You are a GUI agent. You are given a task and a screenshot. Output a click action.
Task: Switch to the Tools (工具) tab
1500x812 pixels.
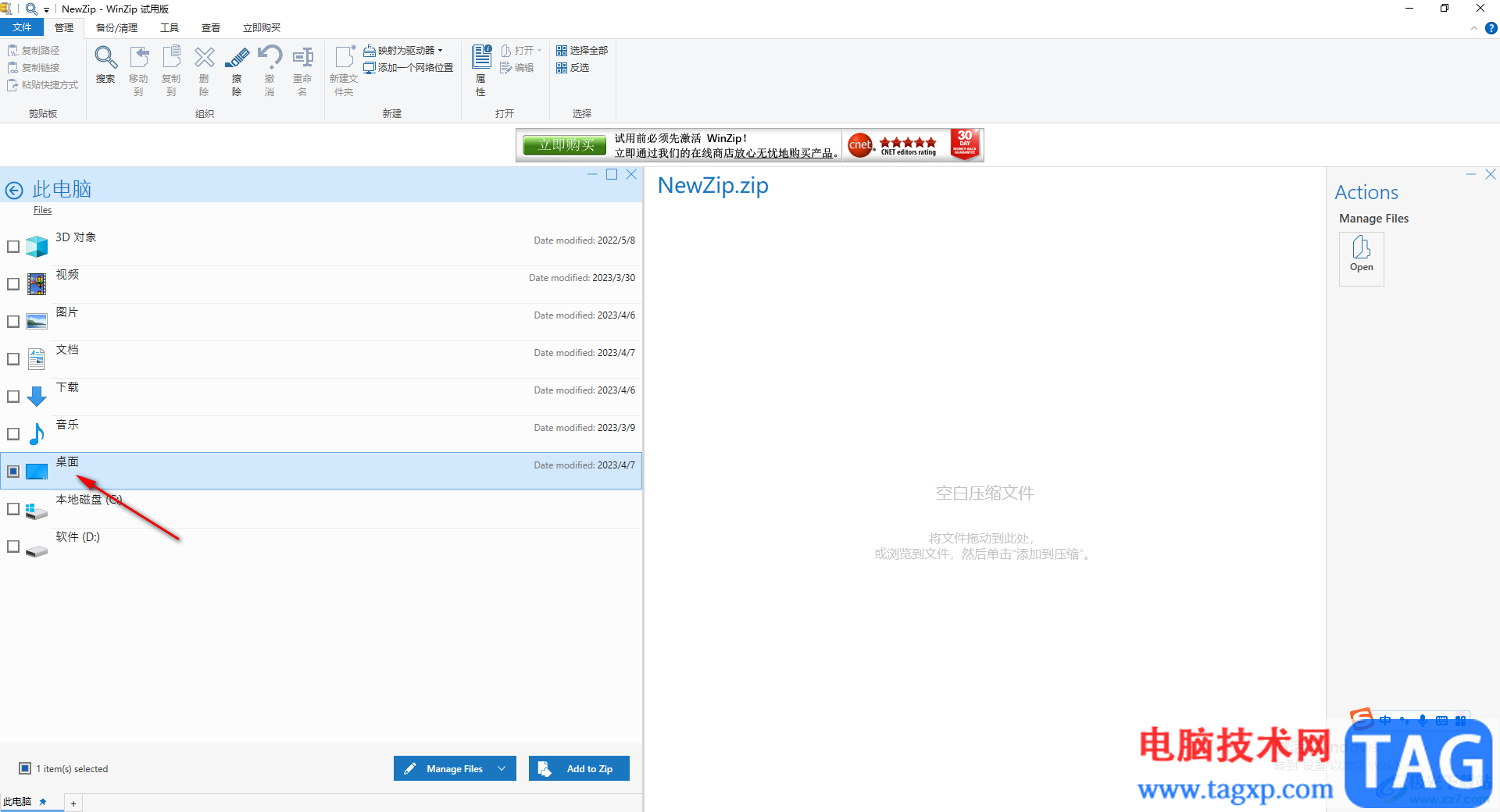pyautogui.click(x=170, y=27)
